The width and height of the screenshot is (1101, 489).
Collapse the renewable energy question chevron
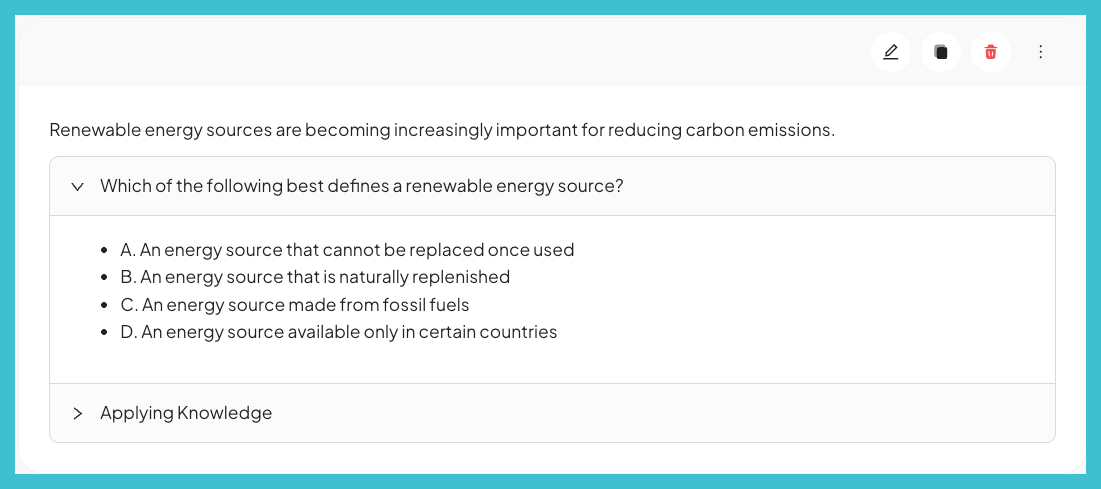[x=78, y=187]
